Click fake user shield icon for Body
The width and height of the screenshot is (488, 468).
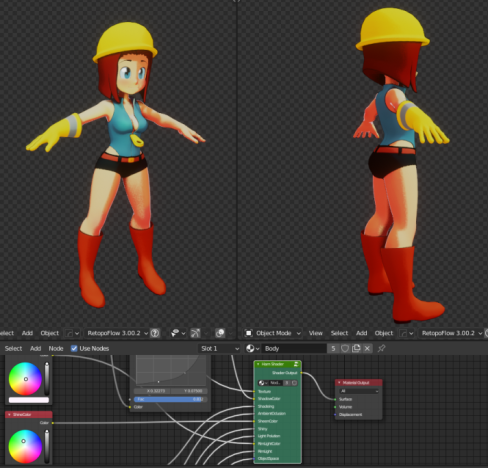345,348
